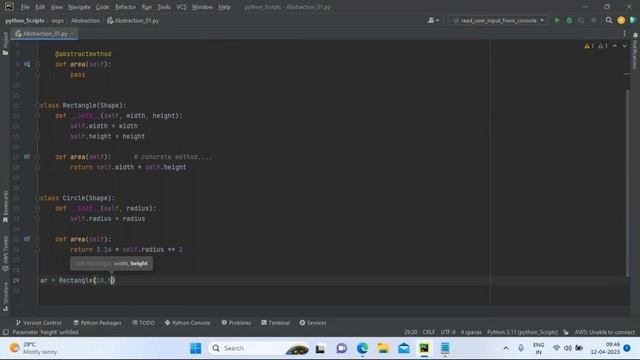Collapse Circle __init__ method fold marker

(x=38, y=208)
